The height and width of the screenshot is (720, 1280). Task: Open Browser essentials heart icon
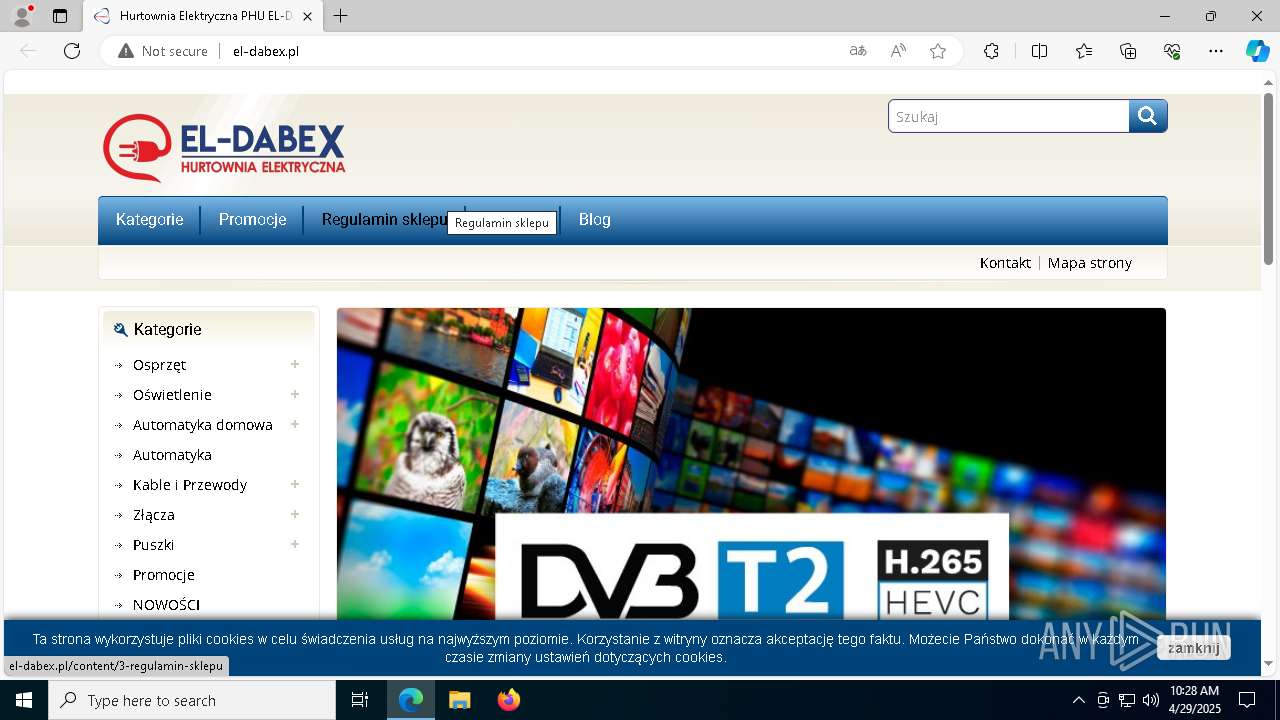pyautogui.click(x=1172, y=51)
